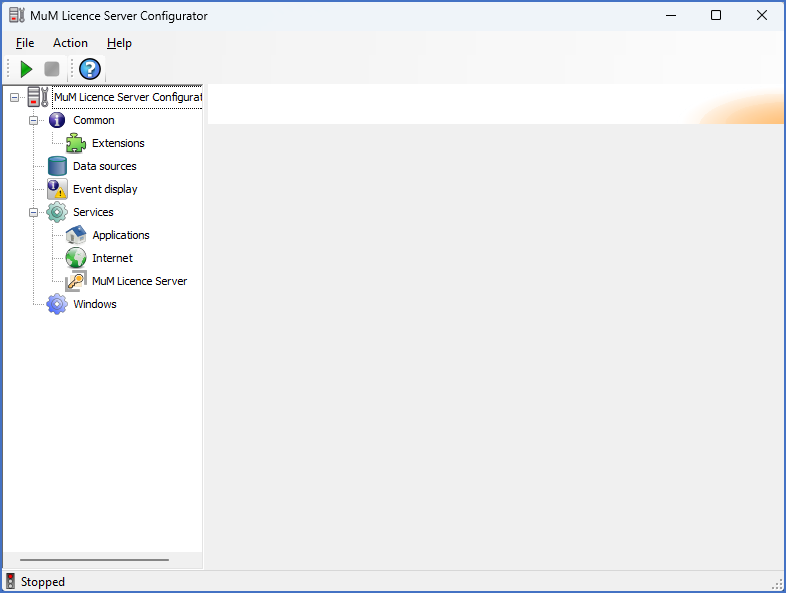The height and width of the screenshot is (593, 786).
Task: Click the Internet globe icon
Action: coord(76,258)
